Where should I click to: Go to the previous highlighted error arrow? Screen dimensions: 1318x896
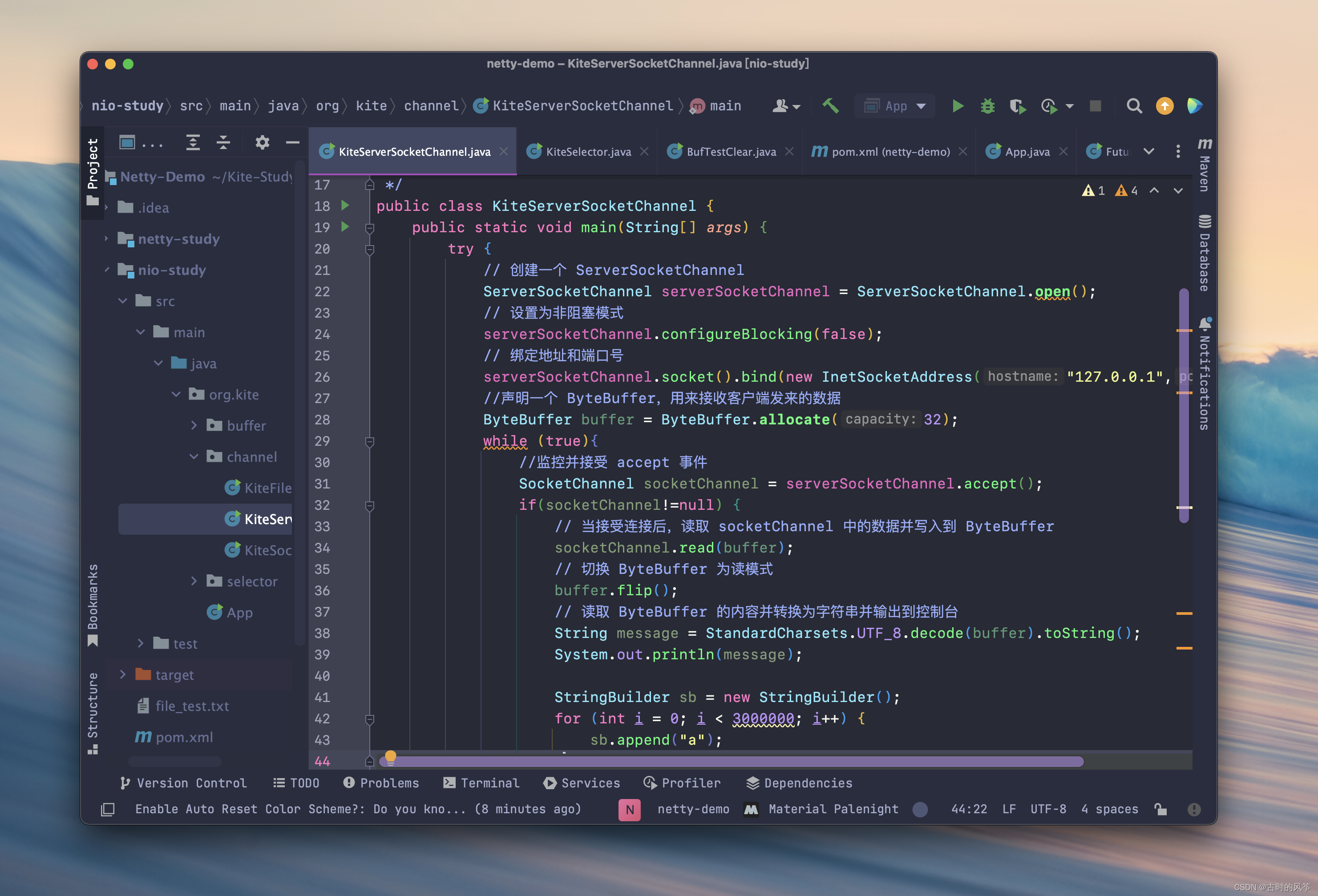click(x=1154, y=190)
